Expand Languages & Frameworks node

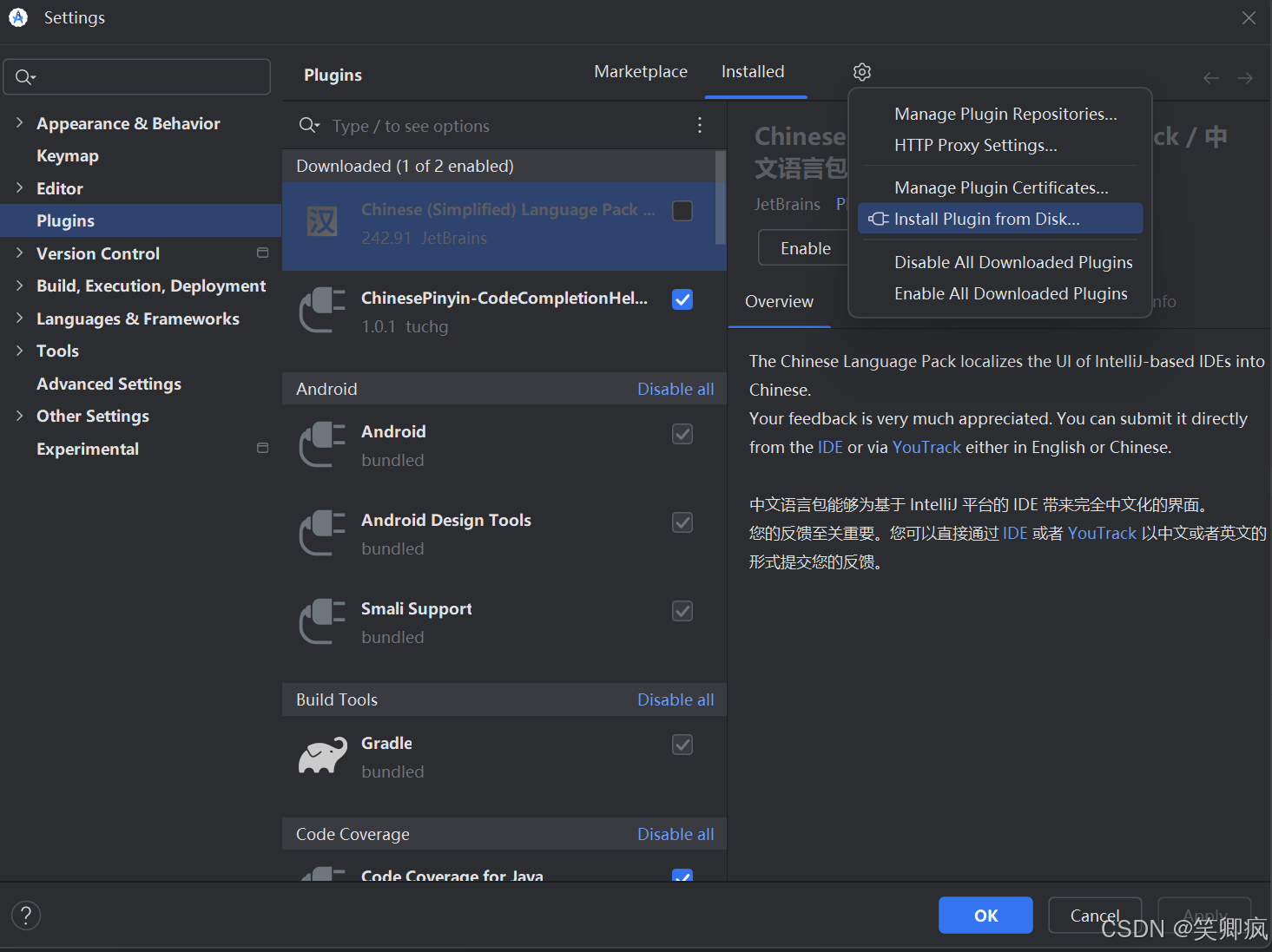[19, 318]
